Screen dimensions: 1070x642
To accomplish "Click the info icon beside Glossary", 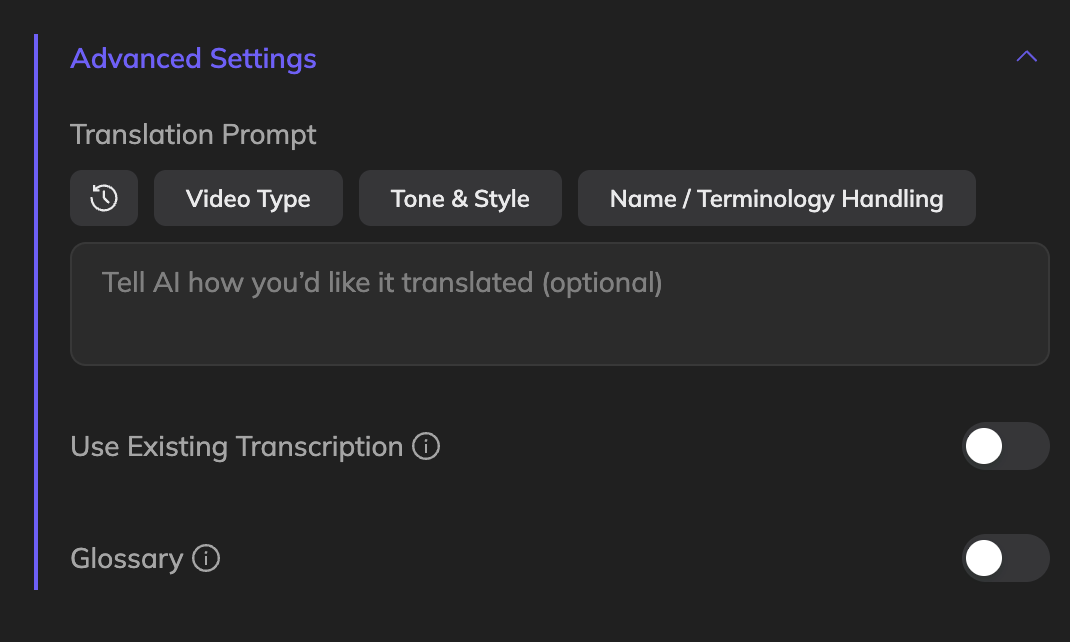I will click(x=206, y=558).
